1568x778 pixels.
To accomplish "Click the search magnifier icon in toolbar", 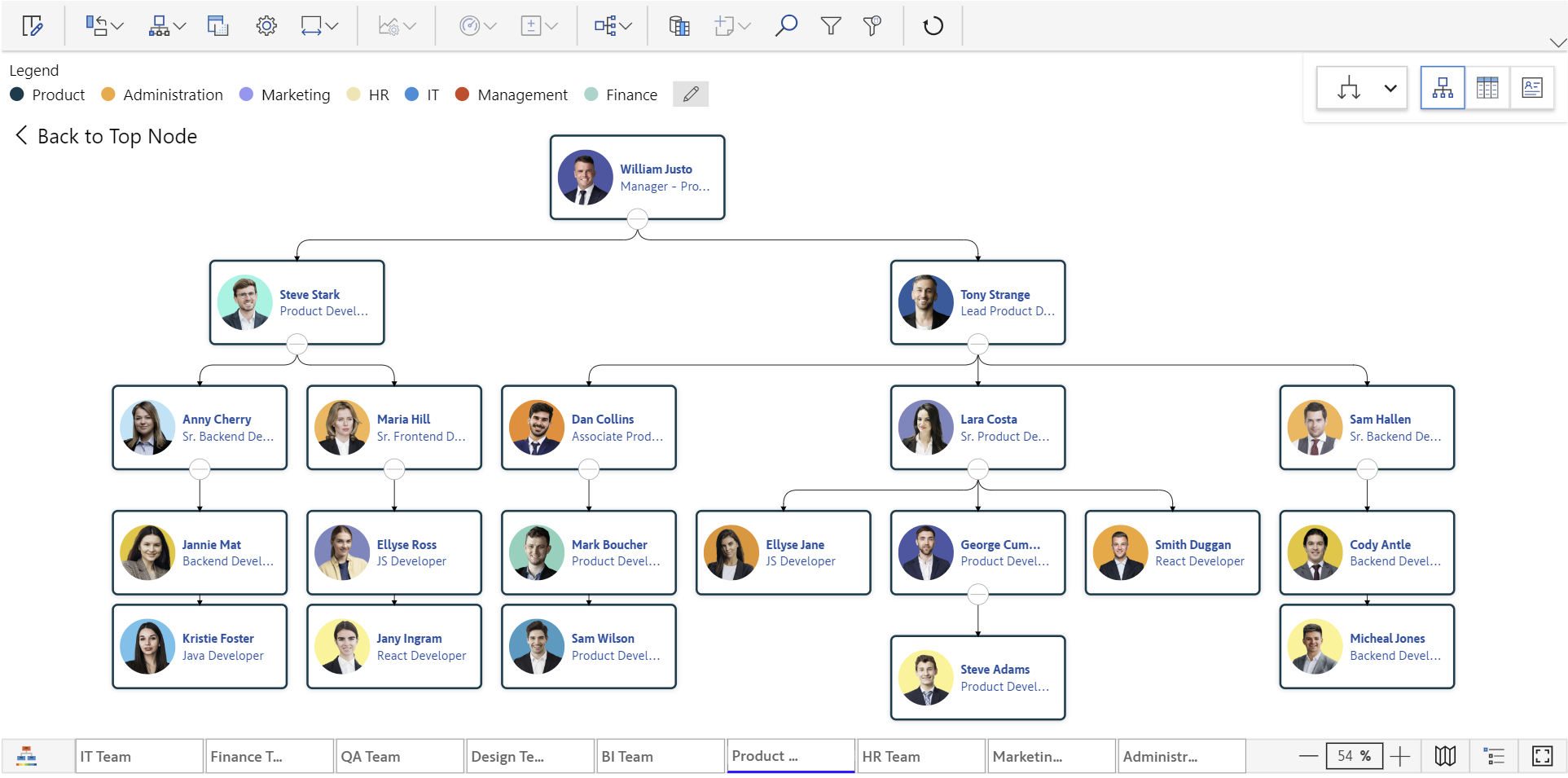I will coord(785,26).
